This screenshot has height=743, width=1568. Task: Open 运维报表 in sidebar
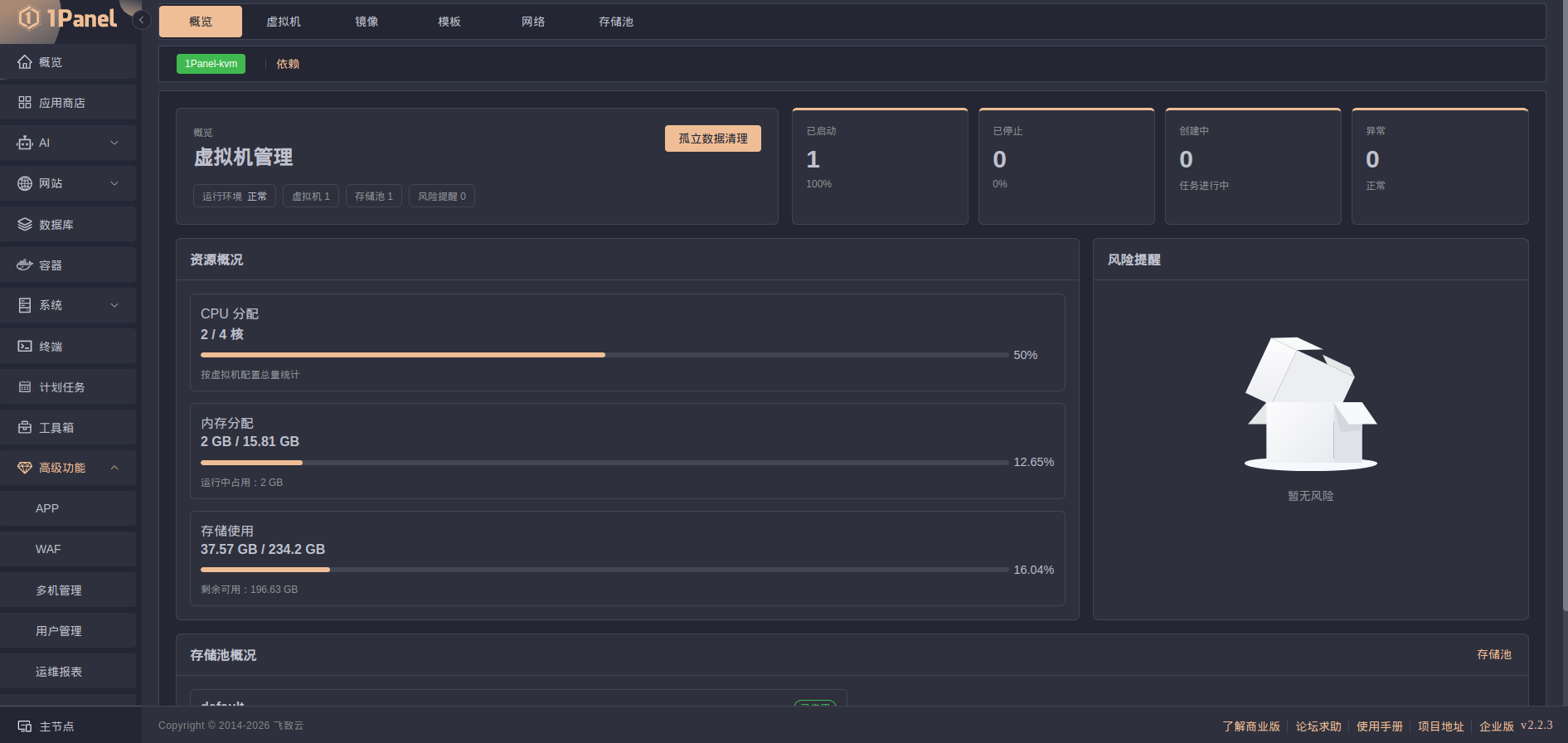[68, 672]
